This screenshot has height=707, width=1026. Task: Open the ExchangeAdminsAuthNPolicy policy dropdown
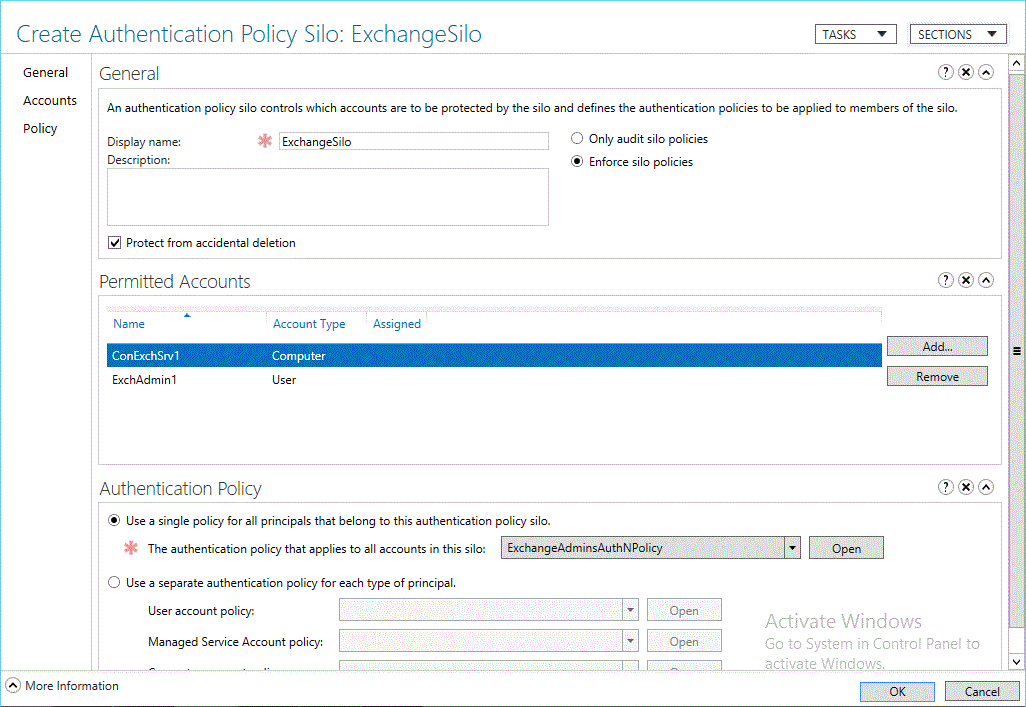point(792,547)
